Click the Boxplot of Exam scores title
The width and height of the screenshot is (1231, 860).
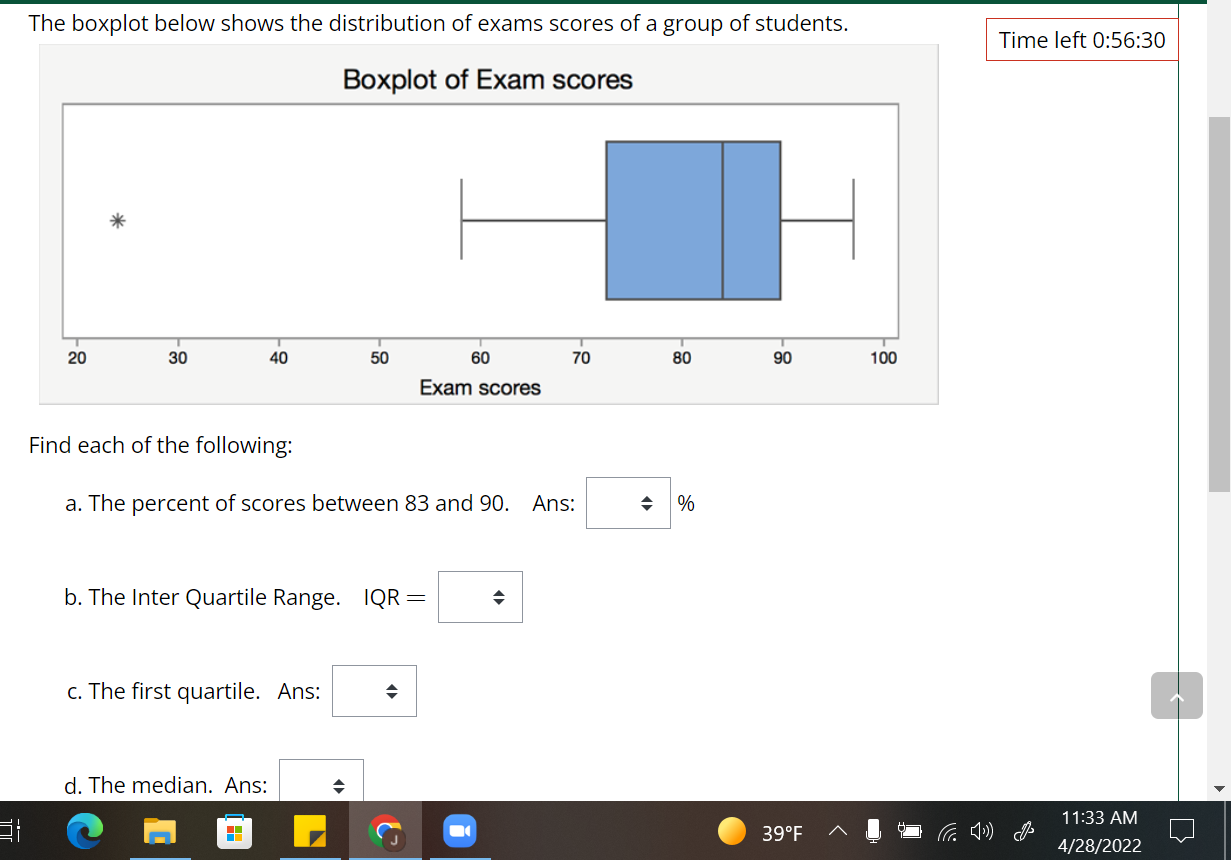(488, 79)
